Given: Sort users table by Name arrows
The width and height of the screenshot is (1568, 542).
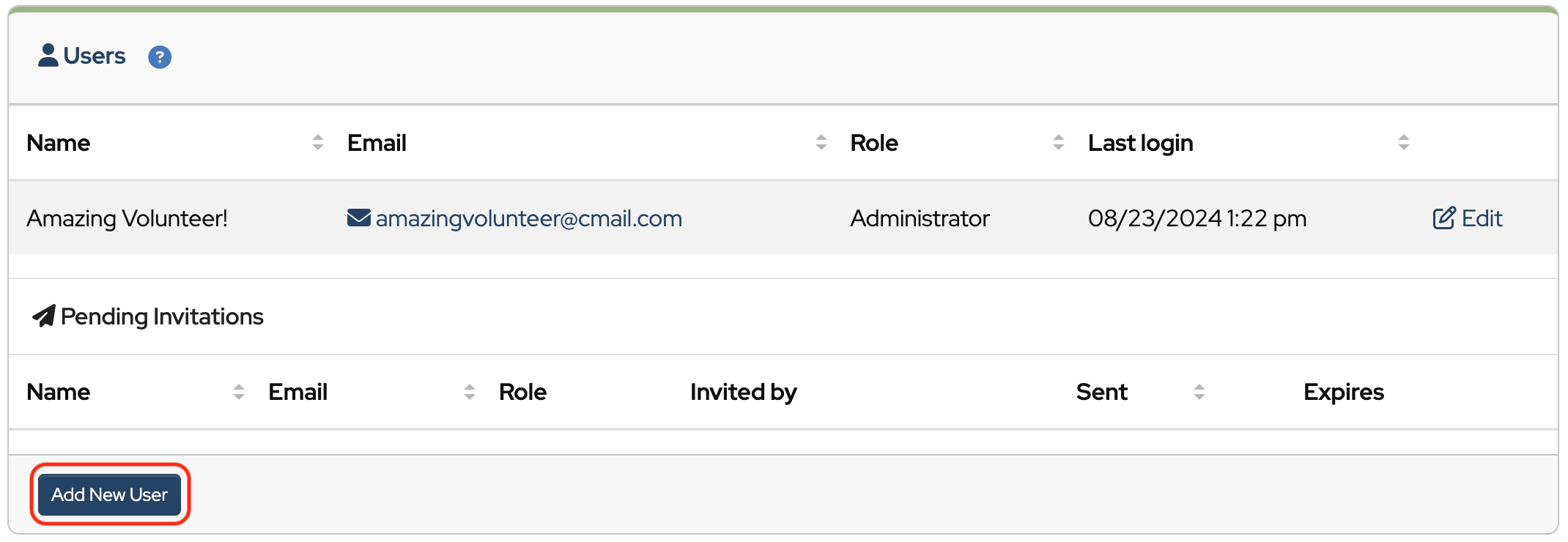Looking at the screenshot, I should 317,142.
